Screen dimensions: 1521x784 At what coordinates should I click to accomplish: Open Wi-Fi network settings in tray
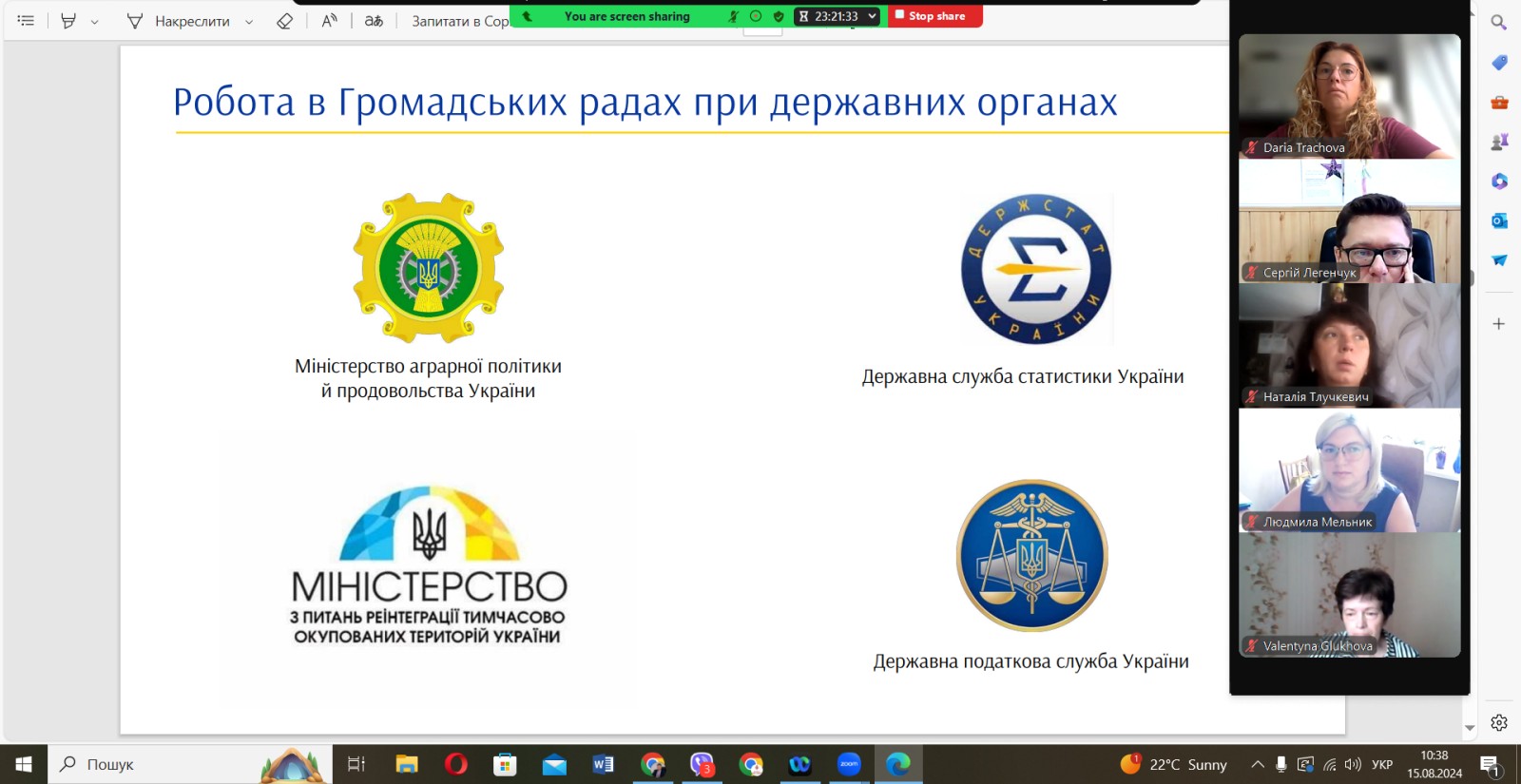(1330, 764)
